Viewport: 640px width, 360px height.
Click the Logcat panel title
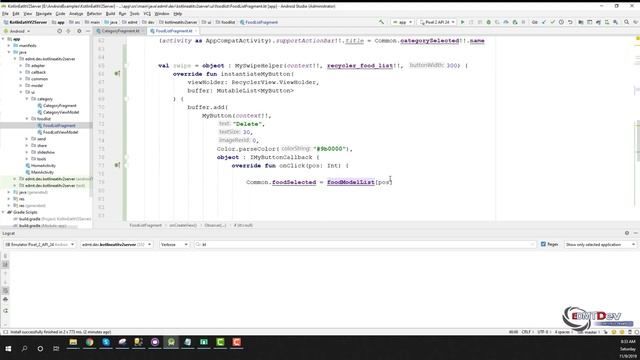coord(9,233)
